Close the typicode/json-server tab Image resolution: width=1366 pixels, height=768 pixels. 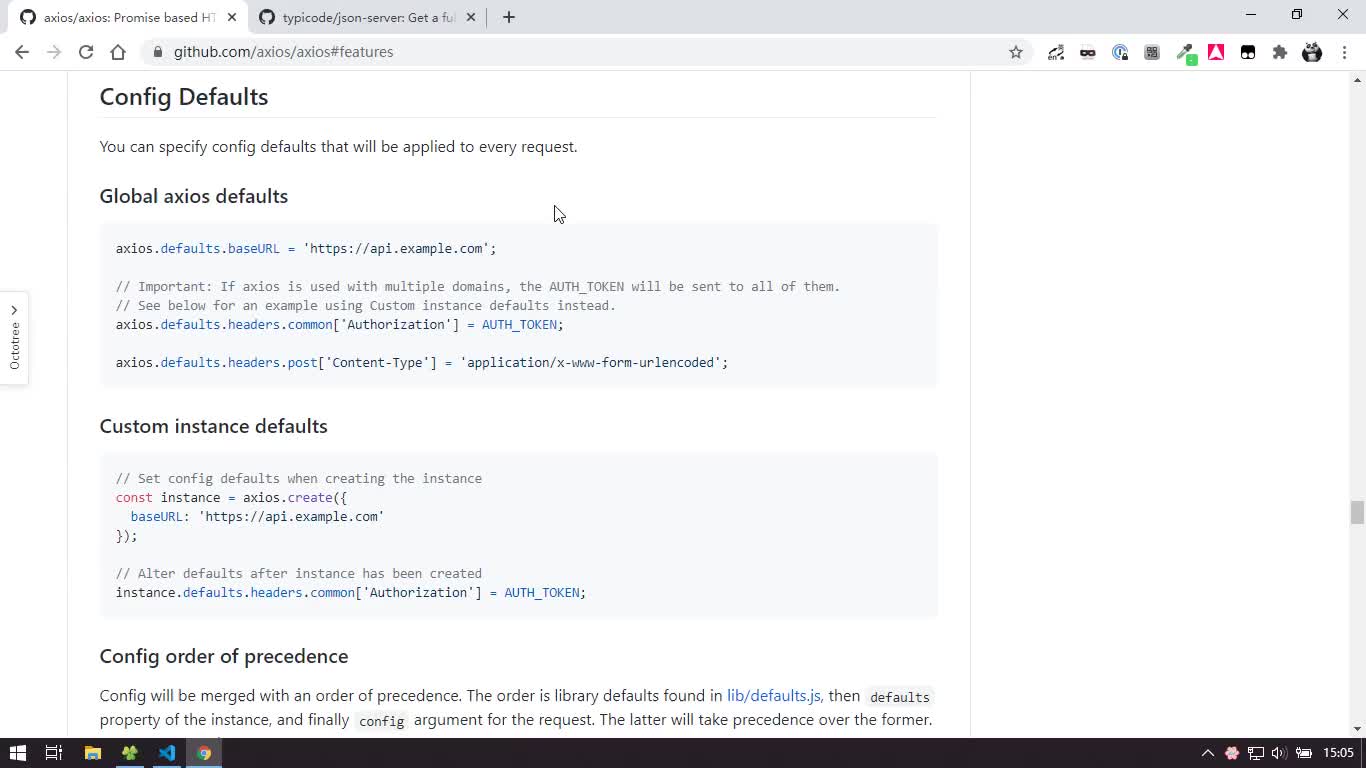click(471, 17)
